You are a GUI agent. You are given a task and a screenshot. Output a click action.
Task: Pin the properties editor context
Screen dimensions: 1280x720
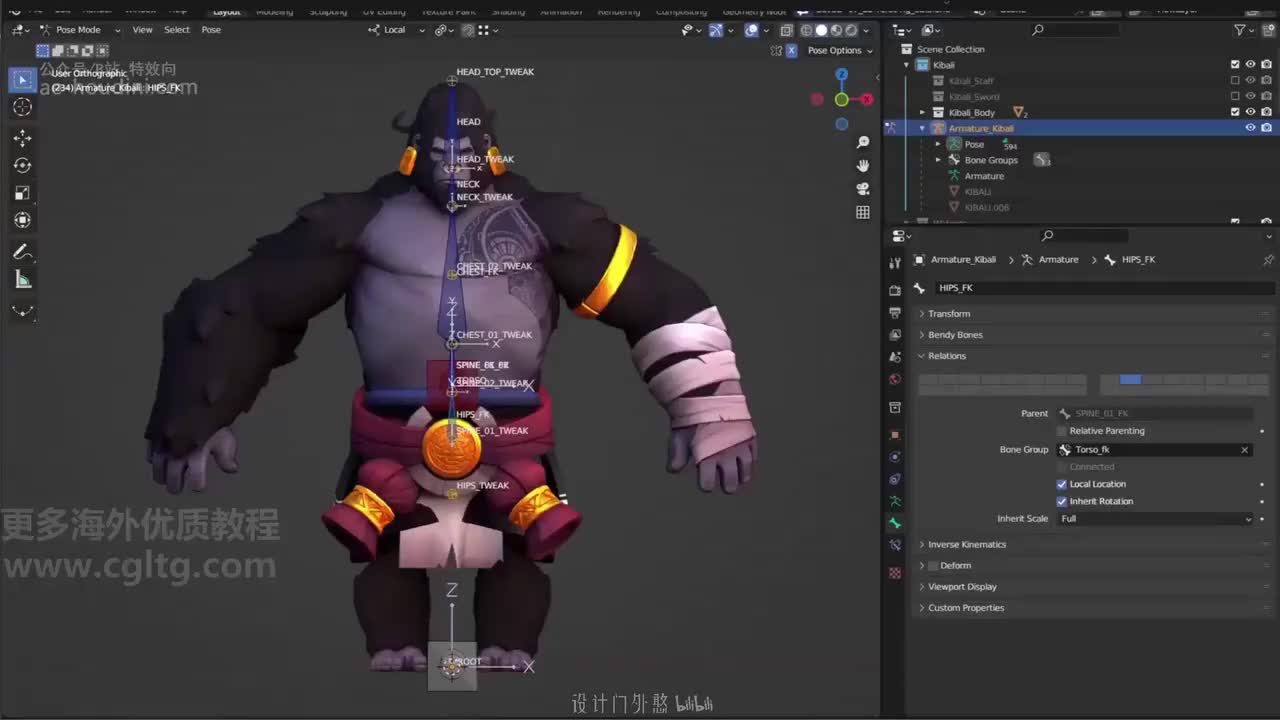pyautogui.click(x=1268, y=259)
